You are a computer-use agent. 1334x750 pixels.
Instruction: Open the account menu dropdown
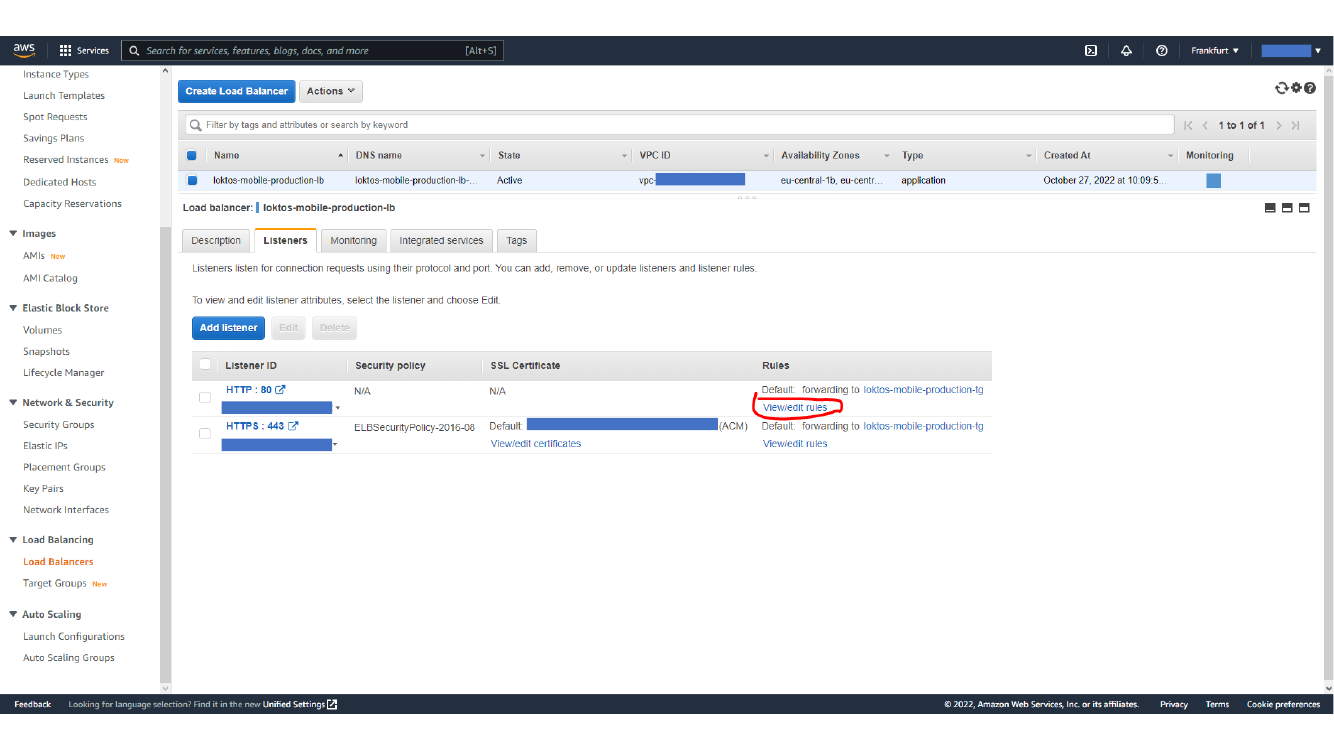[x=1291, y=51]
